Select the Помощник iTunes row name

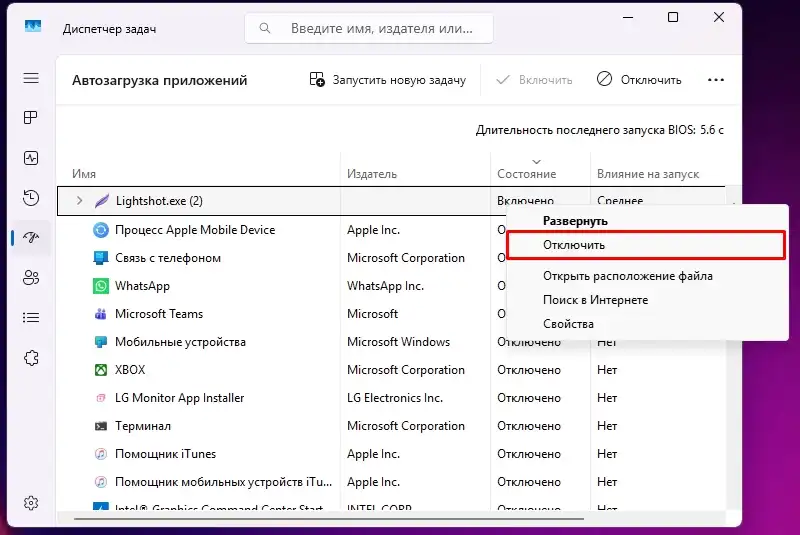[165, 454]
